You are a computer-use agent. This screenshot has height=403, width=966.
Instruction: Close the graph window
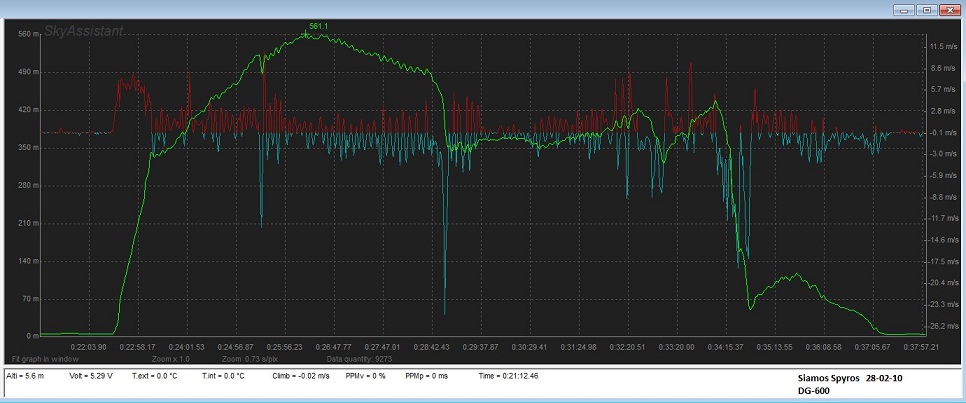point(949,10)
